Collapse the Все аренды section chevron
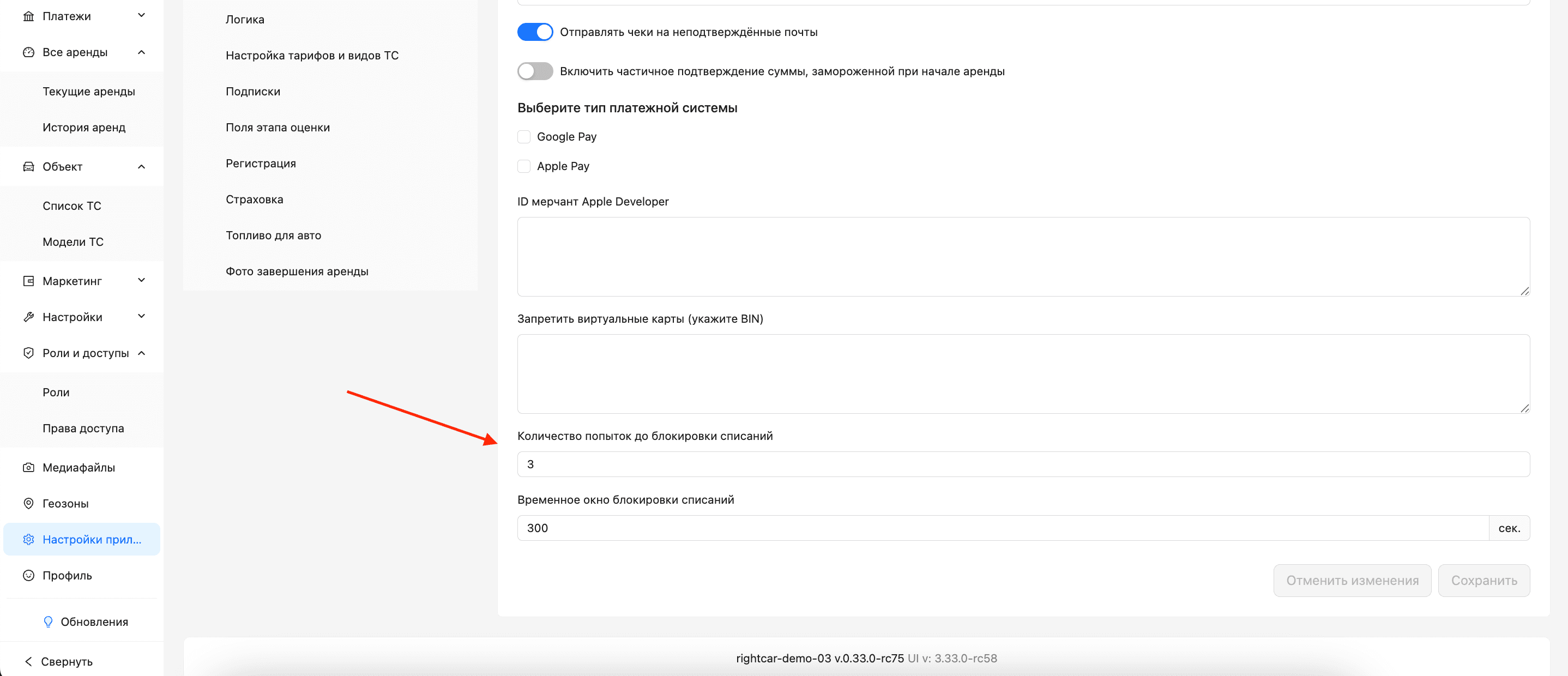The image size is (1568, 676). coord(141,52)
